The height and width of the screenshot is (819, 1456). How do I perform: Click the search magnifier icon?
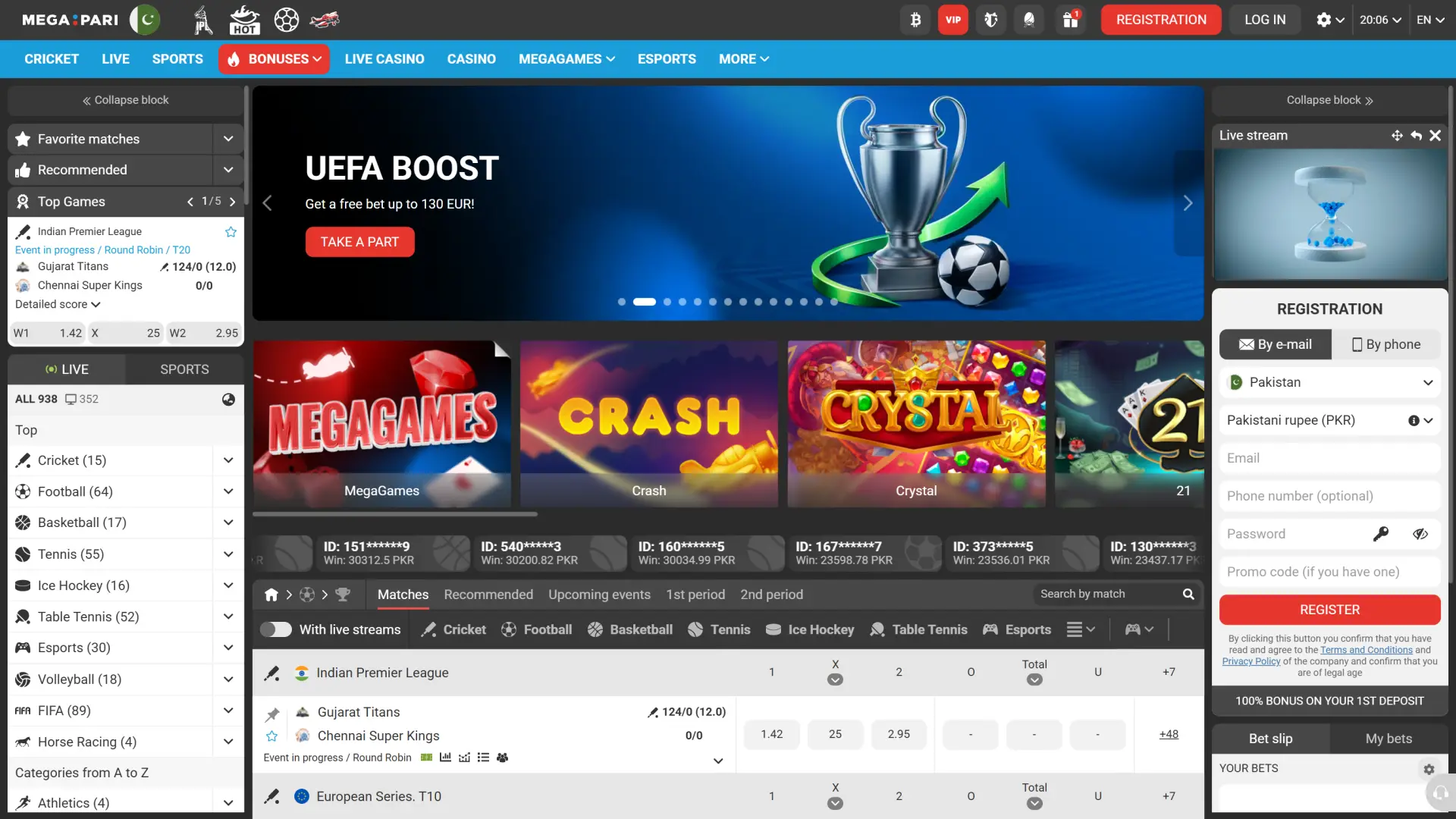[x=1188, y=595]
